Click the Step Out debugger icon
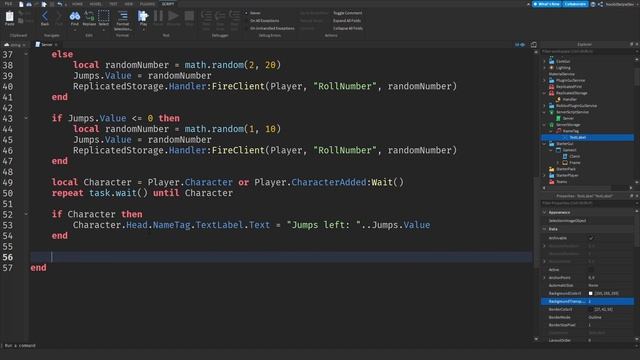The height and width of the screenshot is (360, 640). click(x=234, y=16)
